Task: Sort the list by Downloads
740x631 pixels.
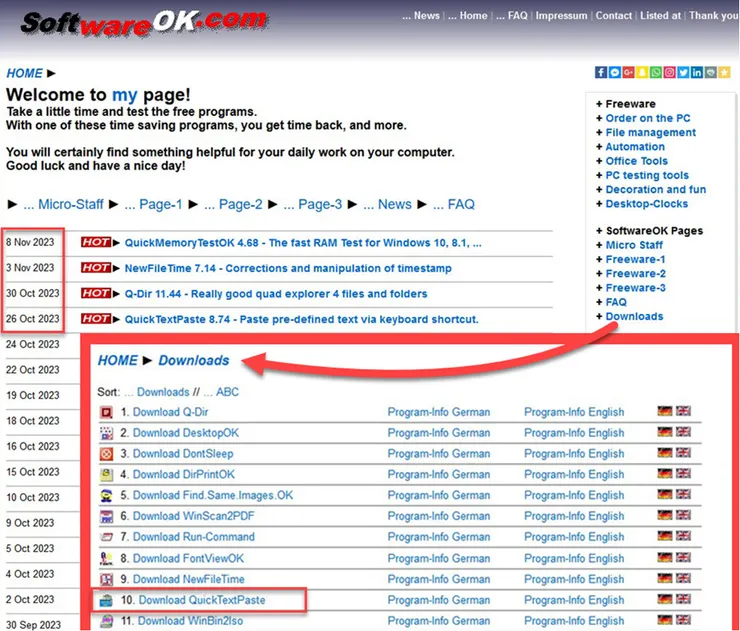Action: [163, 392]
